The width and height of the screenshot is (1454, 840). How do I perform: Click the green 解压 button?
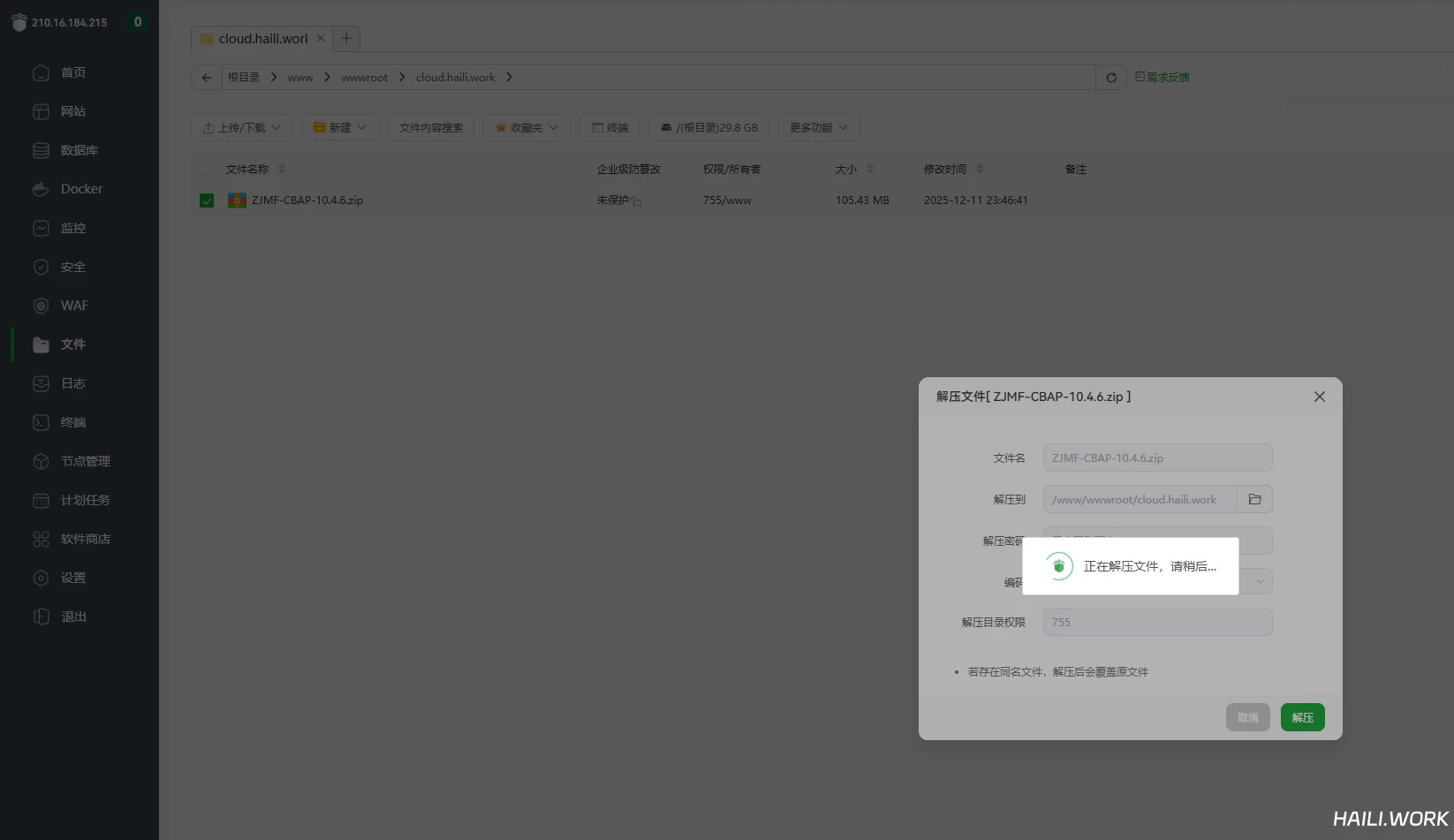(1302, 717)
